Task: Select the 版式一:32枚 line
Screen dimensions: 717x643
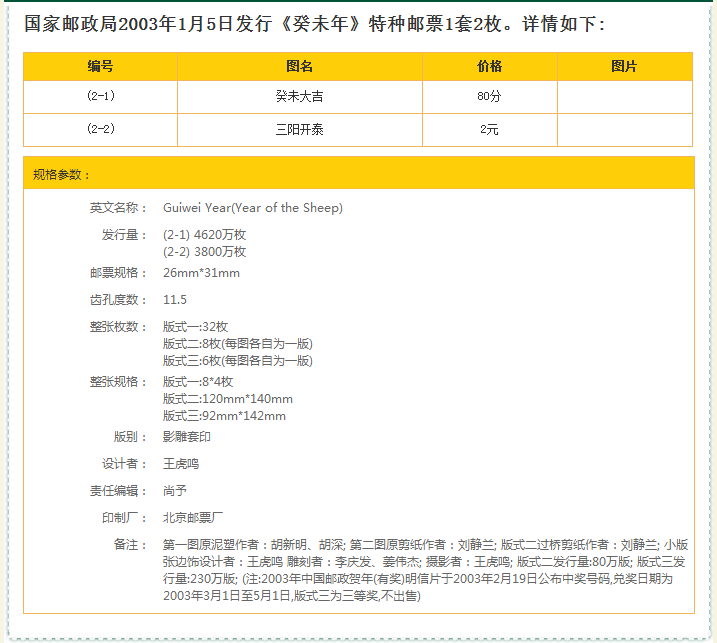Action: coord(195,327)
